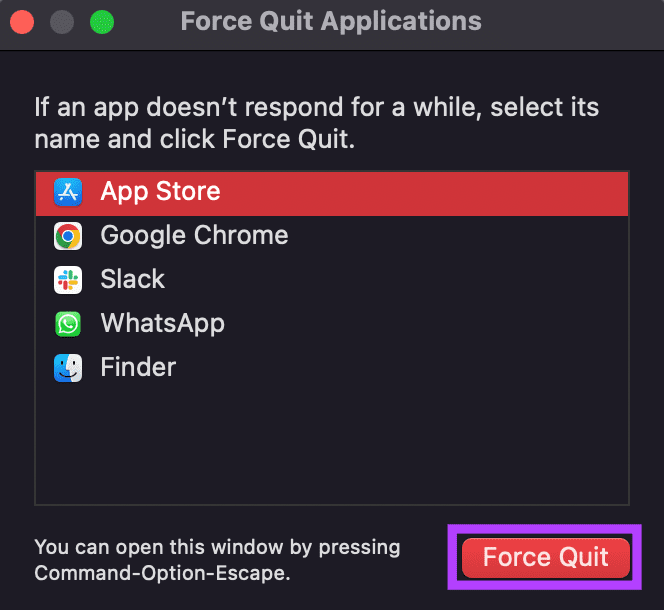This screenshot has height=610, width=664.
Task: Click the red Force Quit button
Action: (x=546, y=557)
